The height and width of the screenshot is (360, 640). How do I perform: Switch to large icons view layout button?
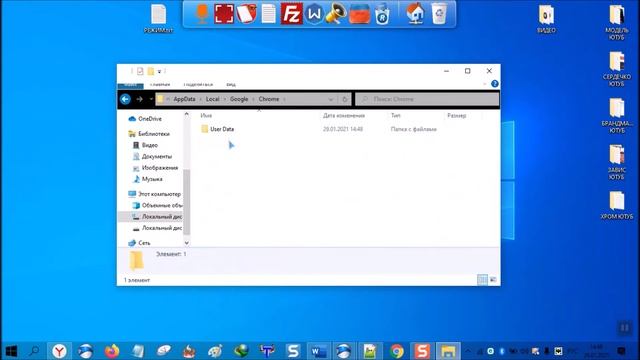493,280
